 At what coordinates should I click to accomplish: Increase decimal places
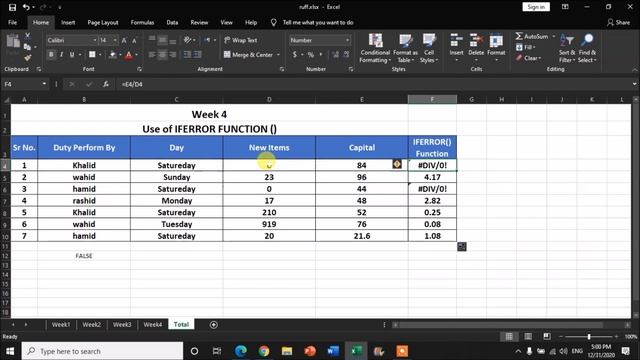pyautogui.click(x=335, y=54)
